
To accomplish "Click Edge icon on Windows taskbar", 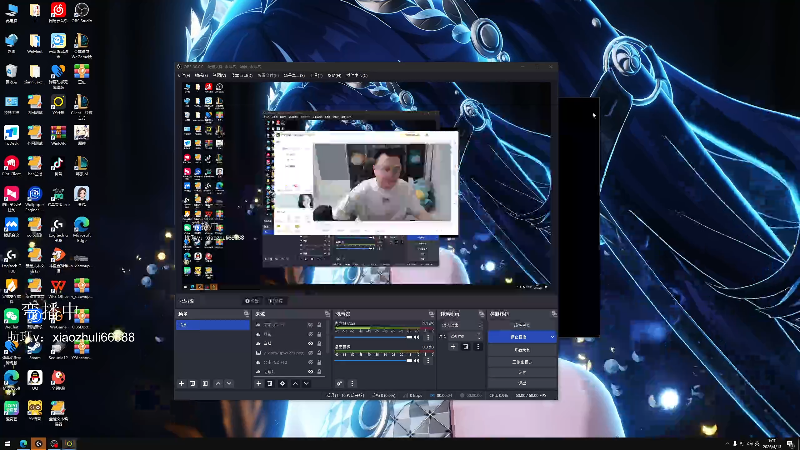I will [x=23, y=444].
